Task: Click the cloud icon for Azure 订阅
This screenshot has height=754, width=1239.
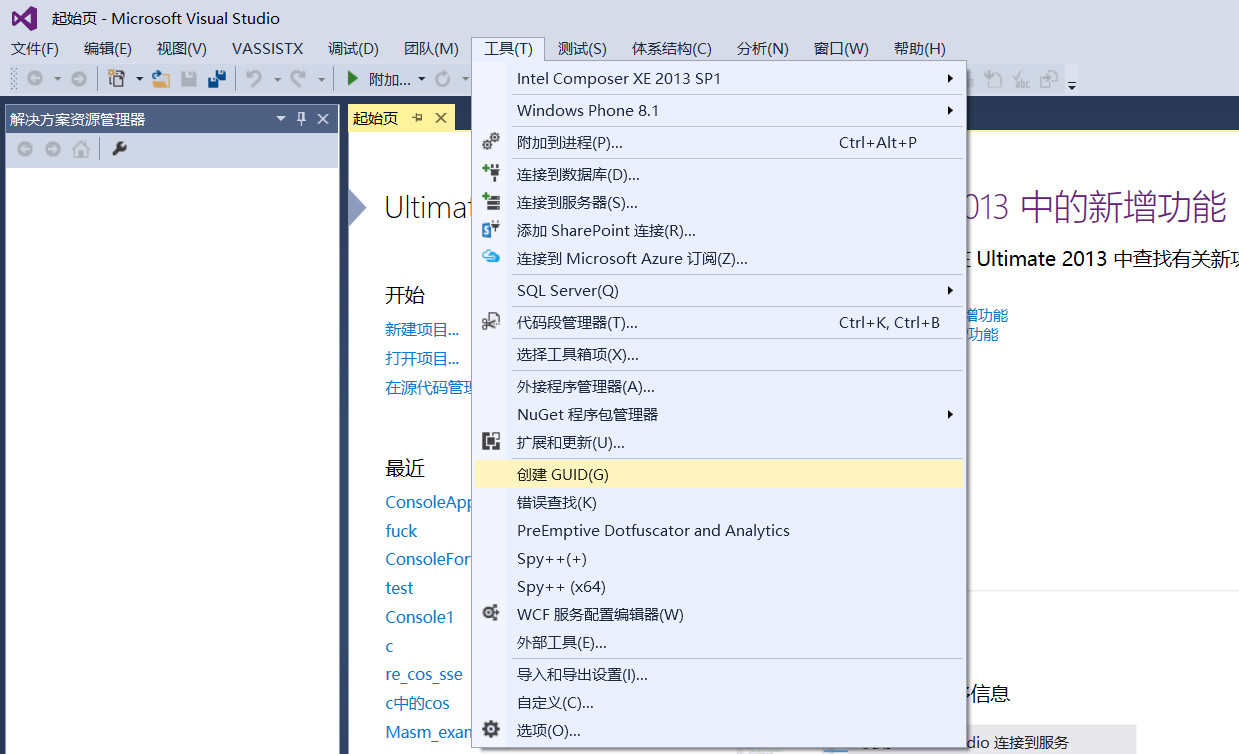Action: [x=491, y=257]
